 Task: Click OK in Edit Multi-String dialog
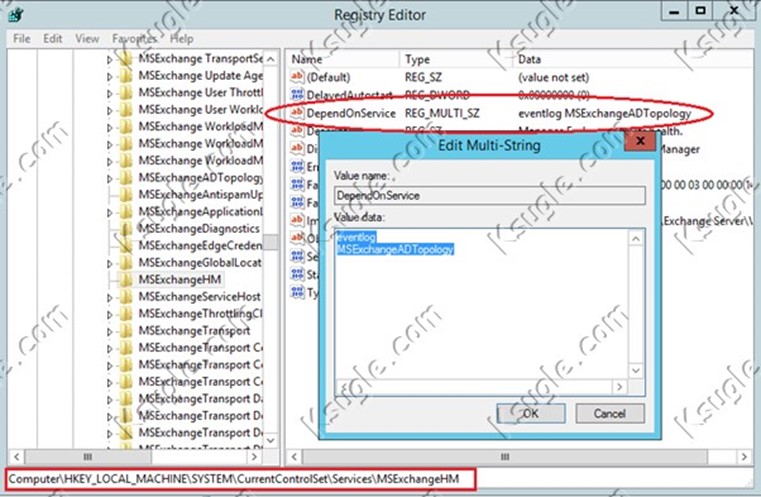[531, 414]
